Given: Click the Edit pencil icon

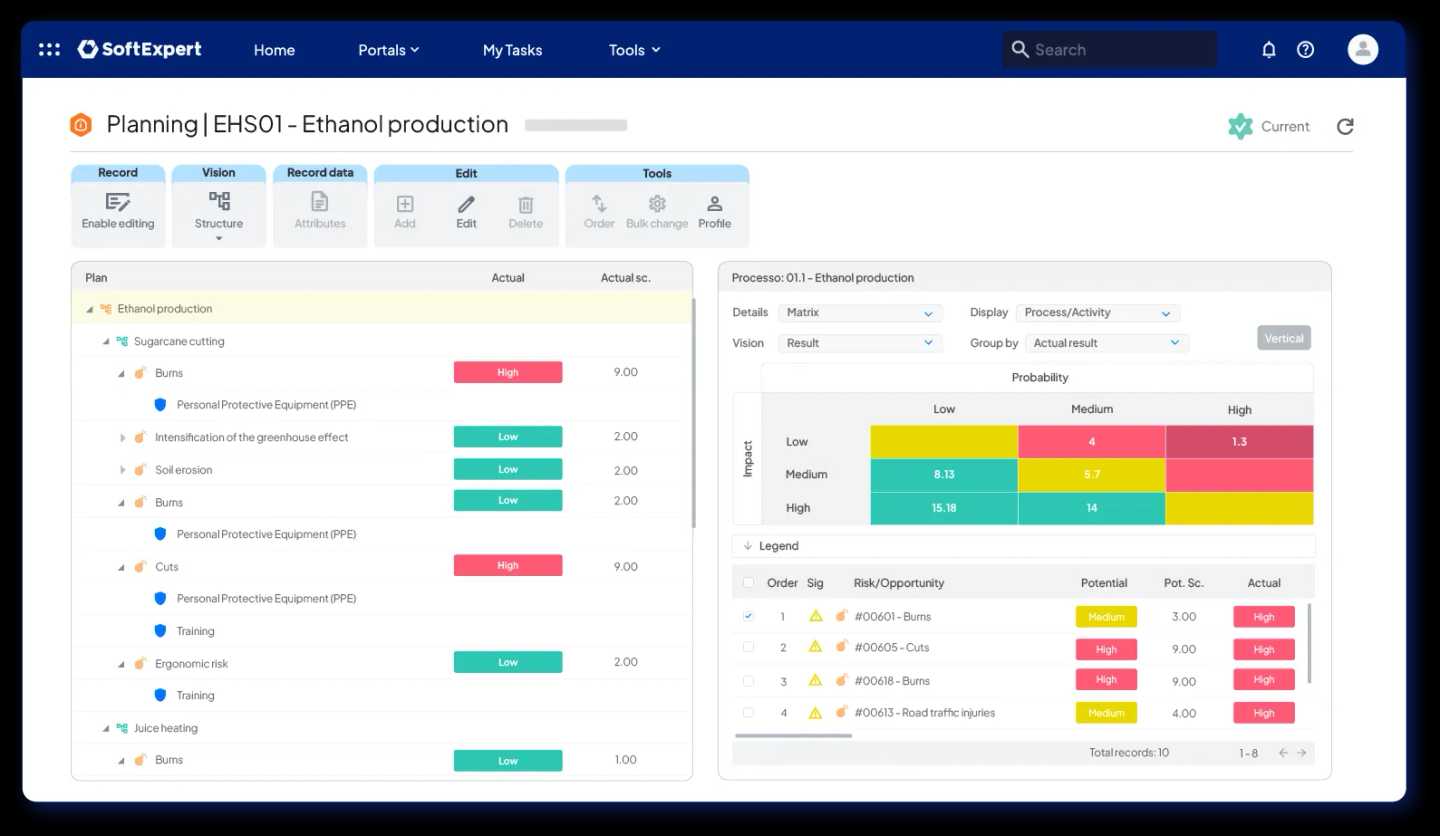Looking at the screenshot, I should [x=466, y=204].
